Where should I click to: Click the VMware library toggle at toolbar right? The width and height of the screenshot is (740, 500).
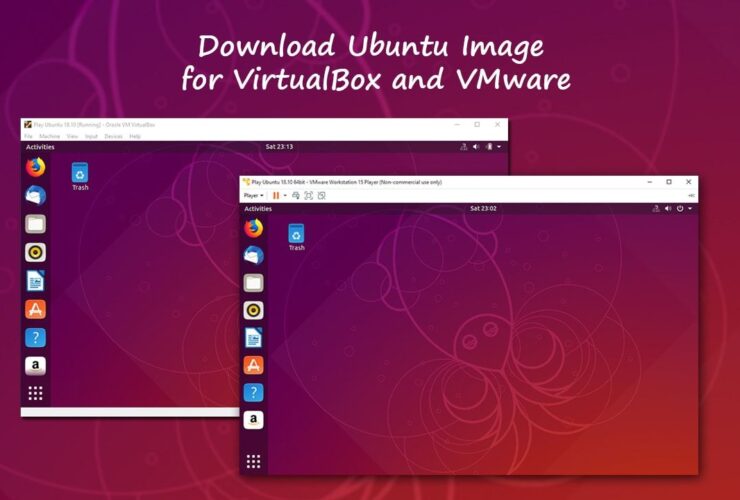(691, 195)
